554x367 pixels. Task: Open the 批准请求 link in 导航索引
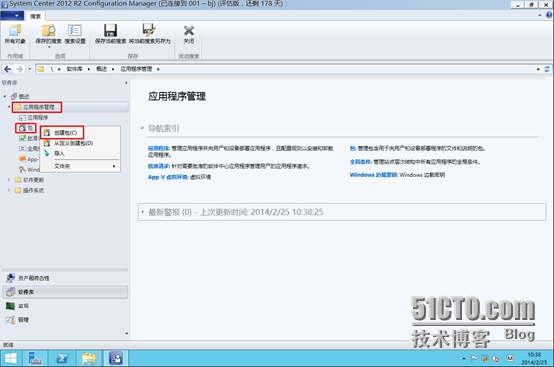point(159,166)
